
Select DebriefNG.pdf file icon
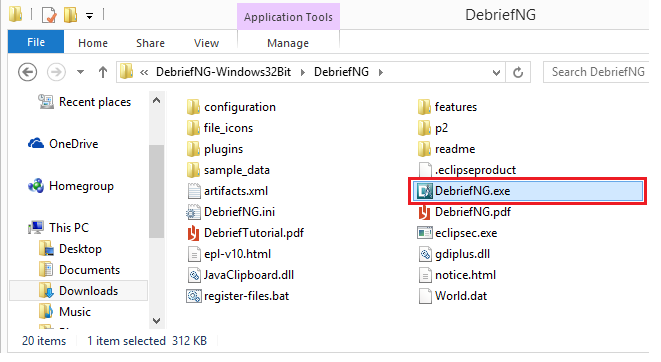(424, 212)
